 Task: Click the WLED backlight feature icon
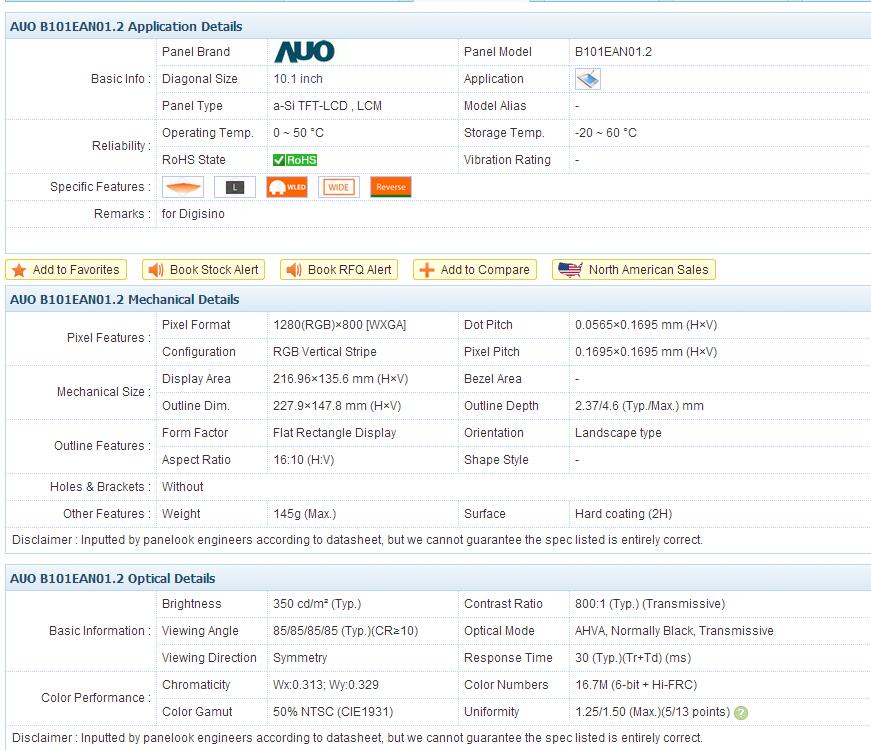click(x=287, y=187)
